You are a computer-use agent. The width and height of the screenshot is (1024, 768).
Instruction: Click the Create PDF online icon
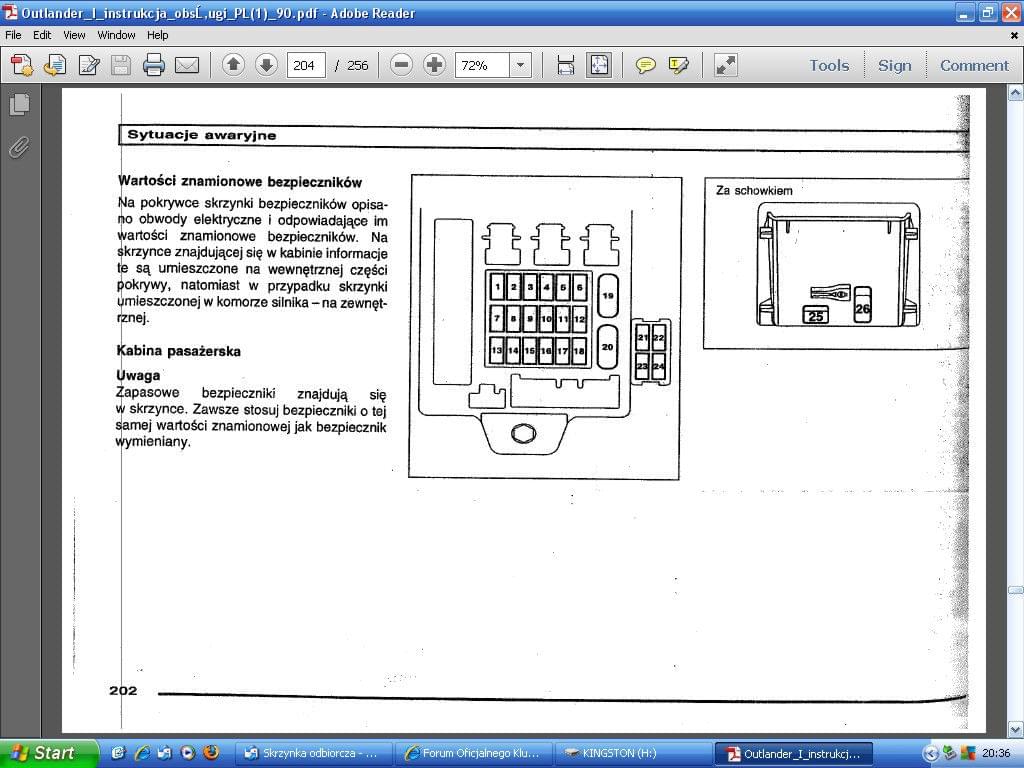(x=22, y=65)
